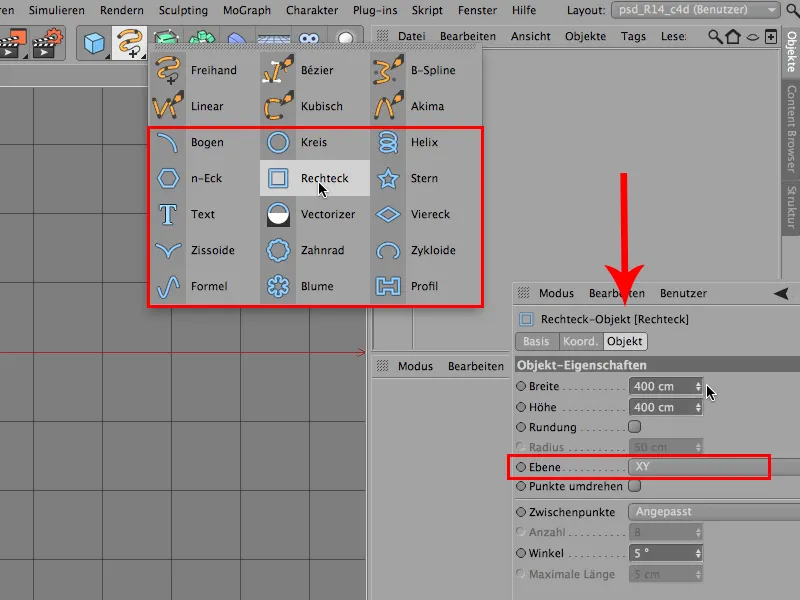Click the Höhe 400 cm field
This screenshot has height=600, width=800.
(x=665, y=407)
